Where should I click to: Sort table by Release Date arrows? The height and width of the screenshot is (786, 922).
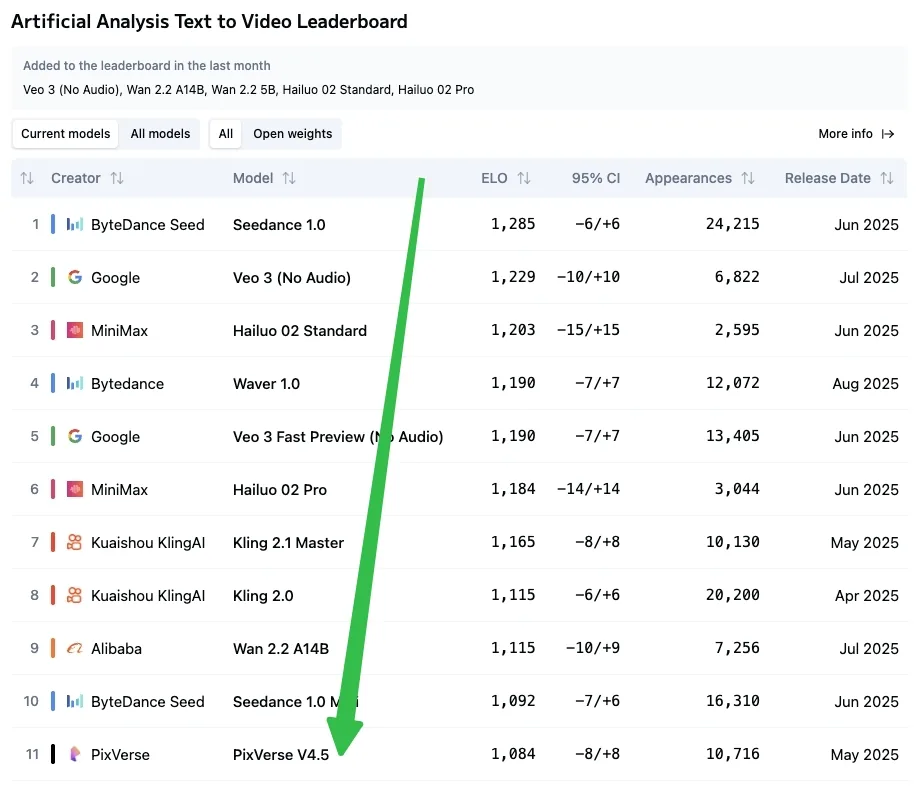887,178
